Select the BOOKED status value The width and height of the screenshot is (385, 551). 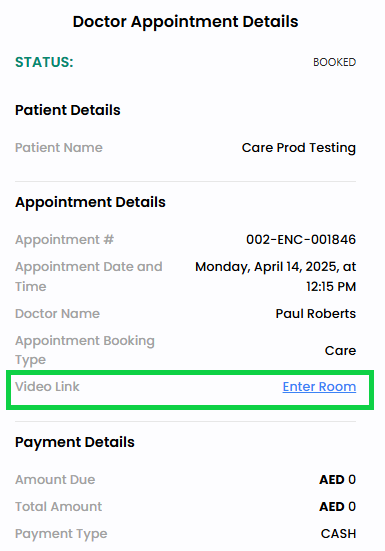click(334, 62)
